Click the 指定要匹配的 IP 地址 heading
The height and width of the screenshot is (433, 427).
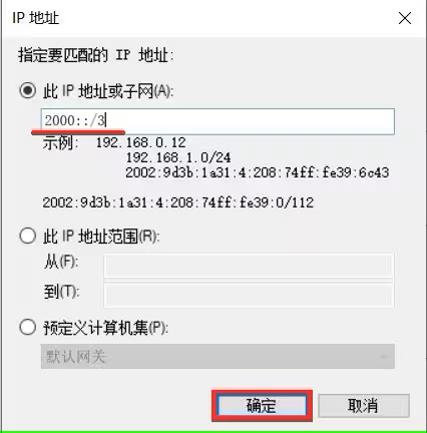click(x=96, y=55)
